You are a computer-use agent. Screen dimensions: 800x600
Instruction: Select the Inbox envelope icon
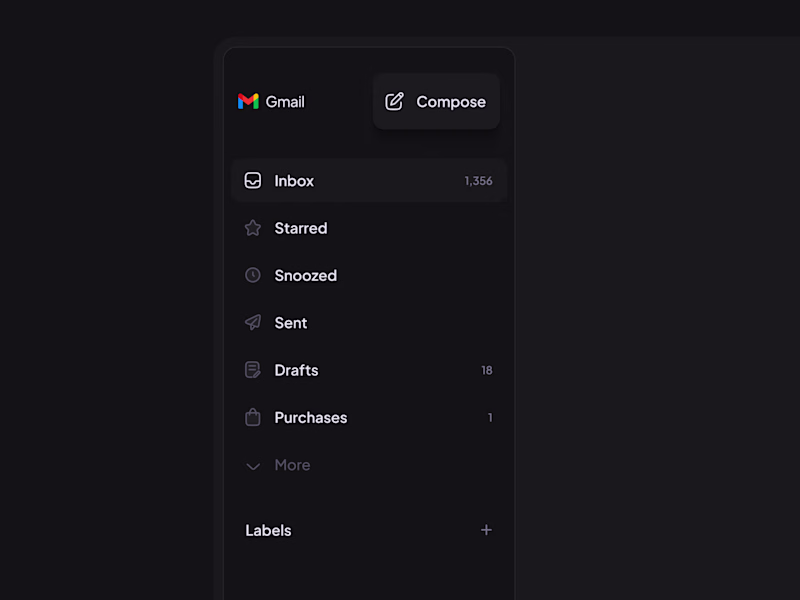tap(253, 181)
